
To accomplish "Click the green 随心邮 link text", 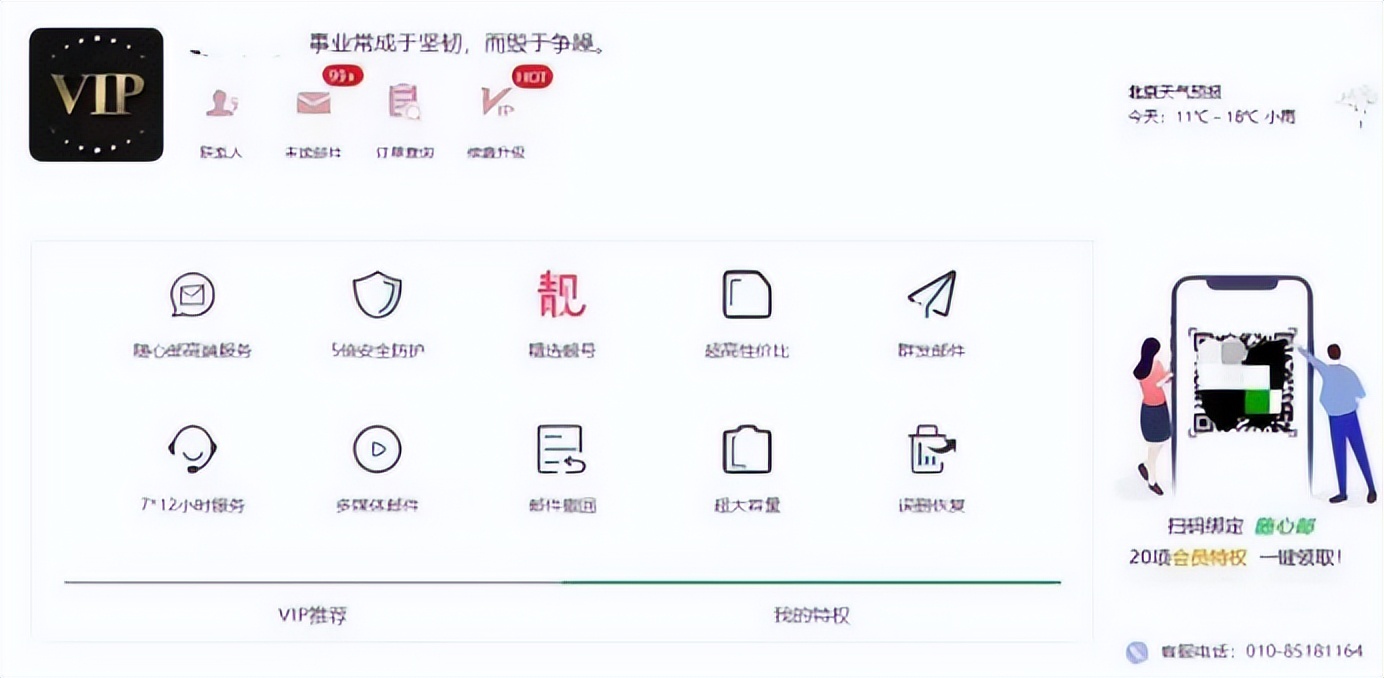I will coord(1287,526).
